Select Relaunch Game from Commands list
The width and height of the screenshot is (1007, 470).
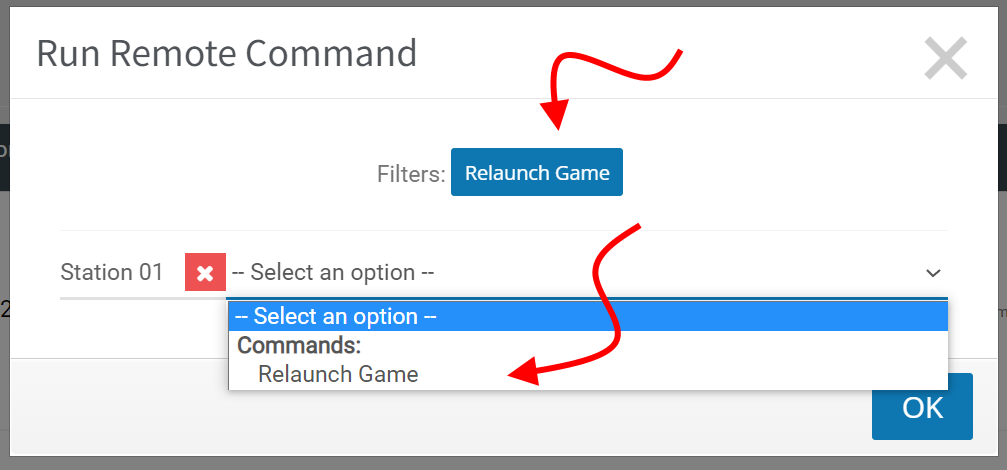pyautogui.click(x=338, y=374)
